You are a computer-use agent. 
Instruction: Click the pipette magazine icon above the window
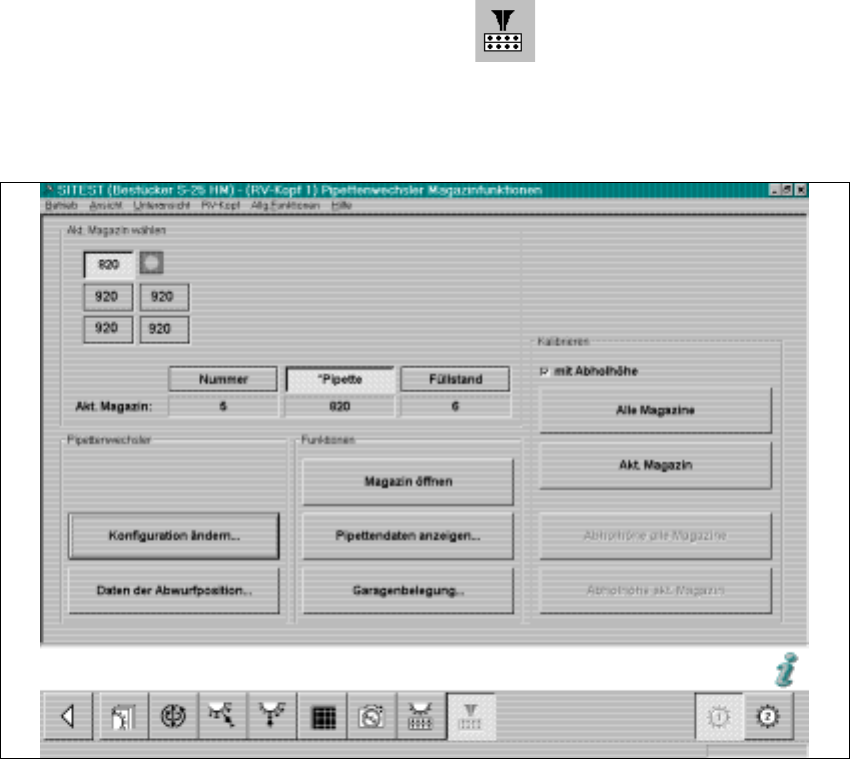[x=505, y=30]
